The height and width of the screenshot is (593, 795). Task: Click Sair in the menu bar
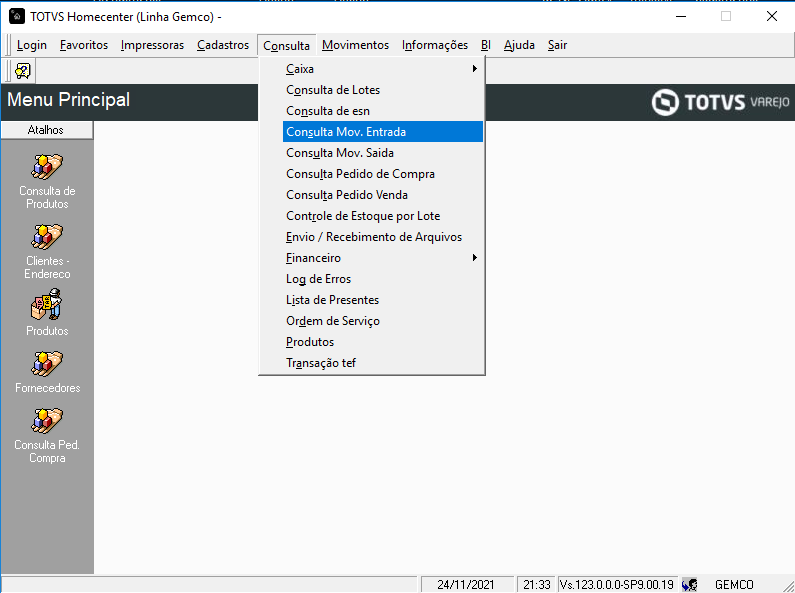click(x=557, y=45)
